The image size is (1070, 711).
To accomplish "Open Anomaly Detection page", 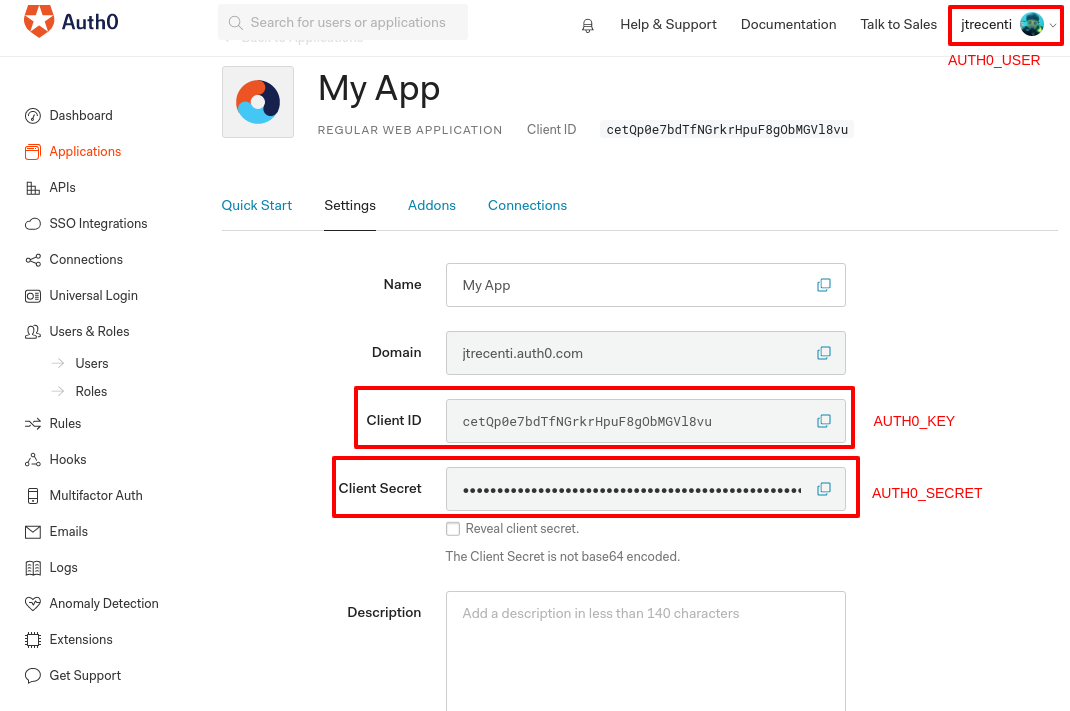I will point(104,604).
